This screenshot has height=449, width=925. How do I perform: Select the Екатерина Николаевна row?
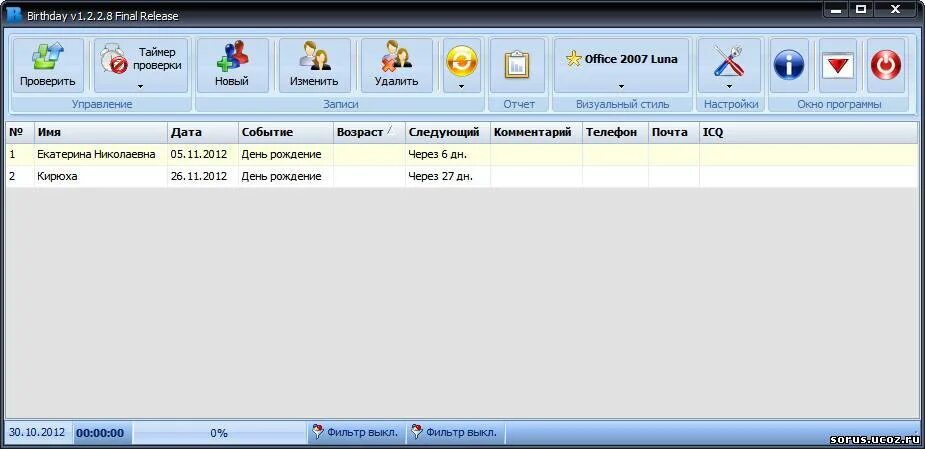pos(462,154)
